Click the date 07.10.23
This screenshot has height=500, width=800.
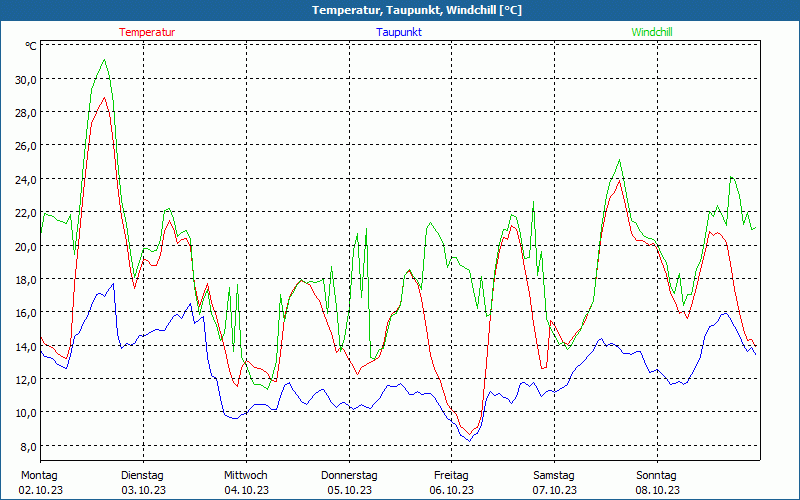coord(555,490)
